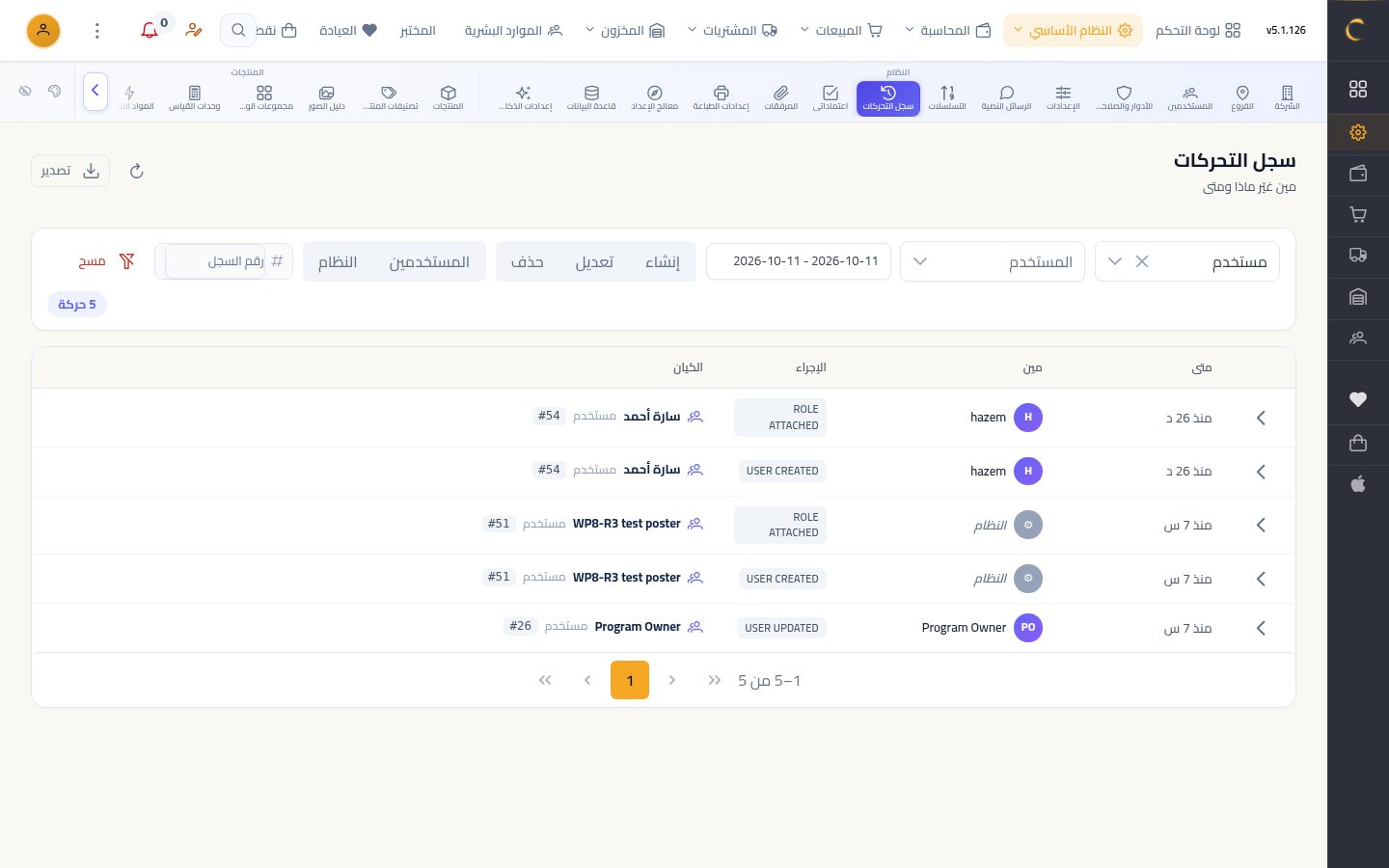Open the الموارد البشرية (HR) menu
The image size is (1389, 868).
point(513,30)
